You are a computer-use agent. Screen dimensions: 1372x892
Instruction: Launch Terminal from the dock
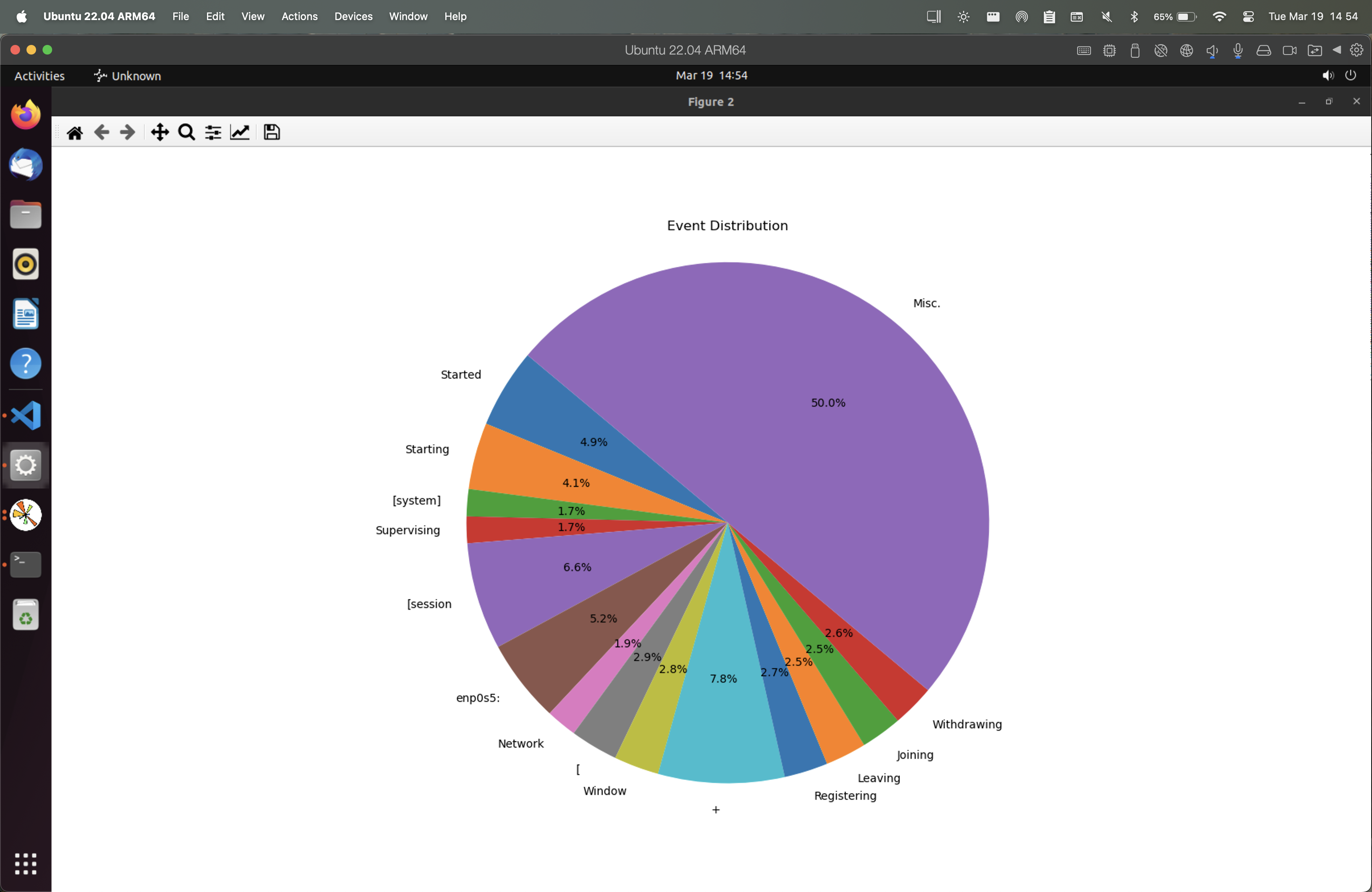pyautogui.click(x=26, y=564)
